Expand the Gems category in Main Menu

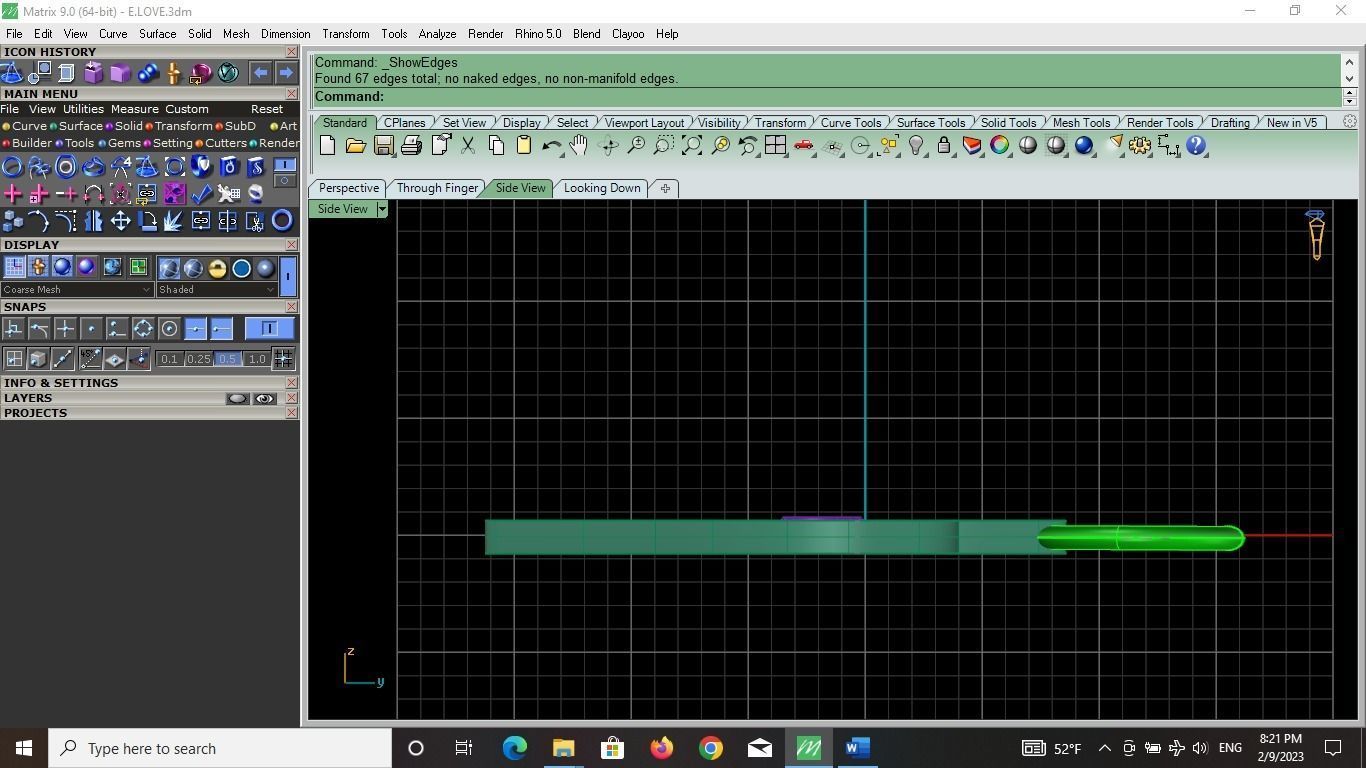coord(121,143)
